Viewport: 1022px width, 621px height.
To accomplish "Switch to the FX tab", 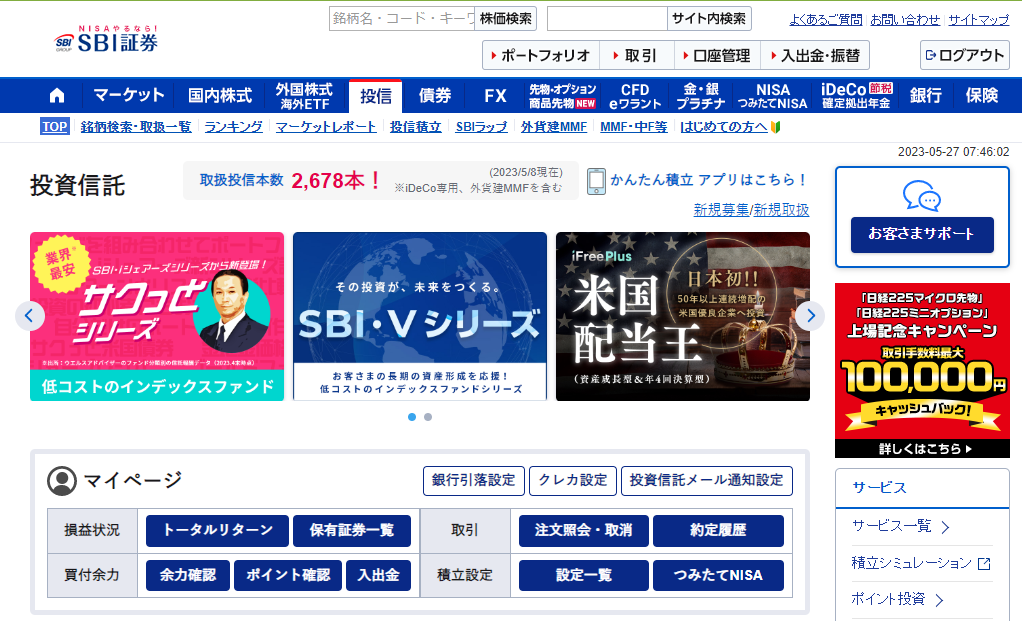I will coord(495,96).
